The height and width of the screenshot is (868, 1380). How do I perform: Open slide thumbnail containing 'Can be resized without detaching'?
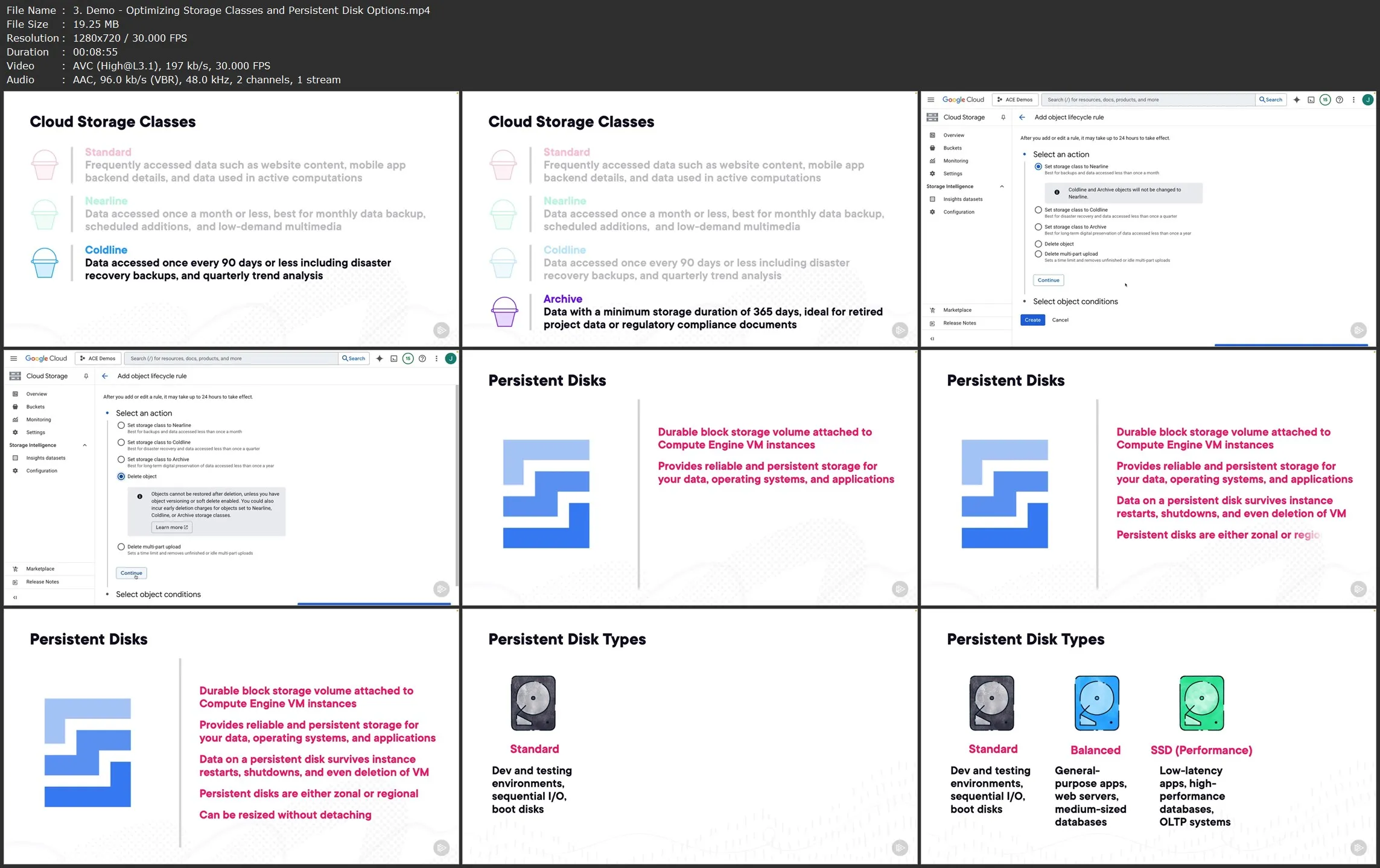point(231,736)
